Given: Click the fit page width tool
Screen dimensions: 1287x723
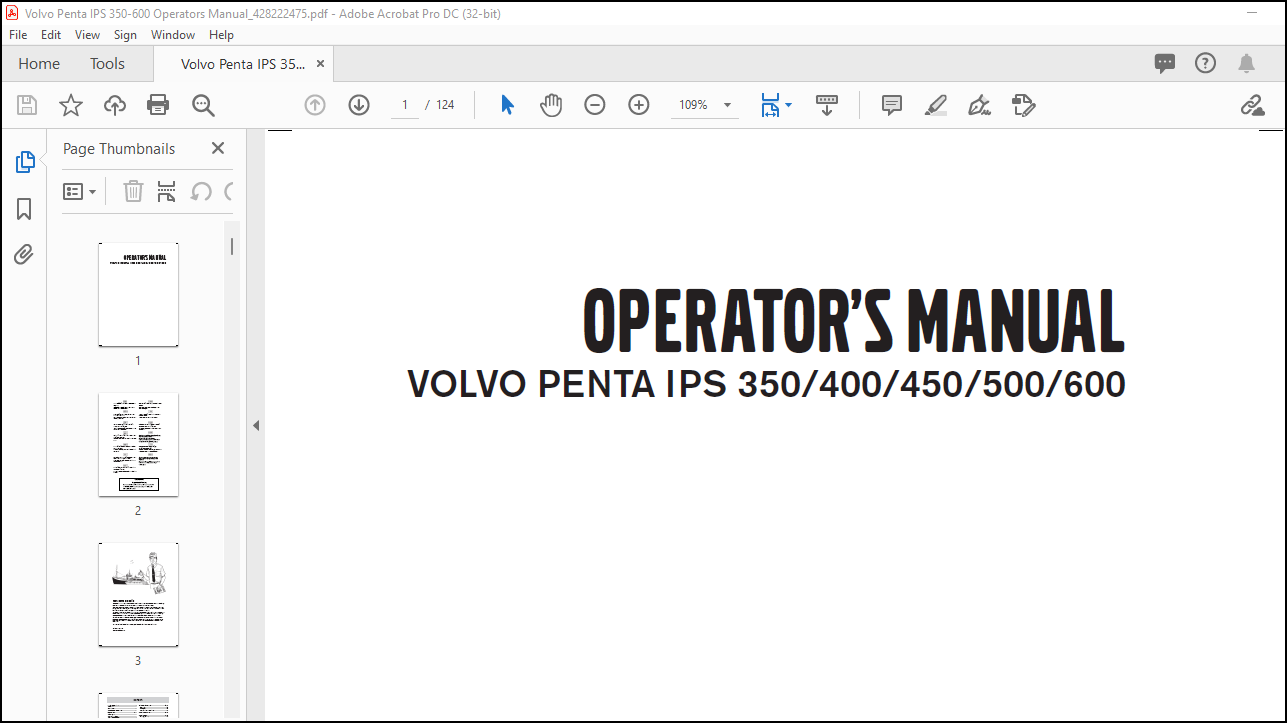Looking at the screenshot, I should coord(770,105).
